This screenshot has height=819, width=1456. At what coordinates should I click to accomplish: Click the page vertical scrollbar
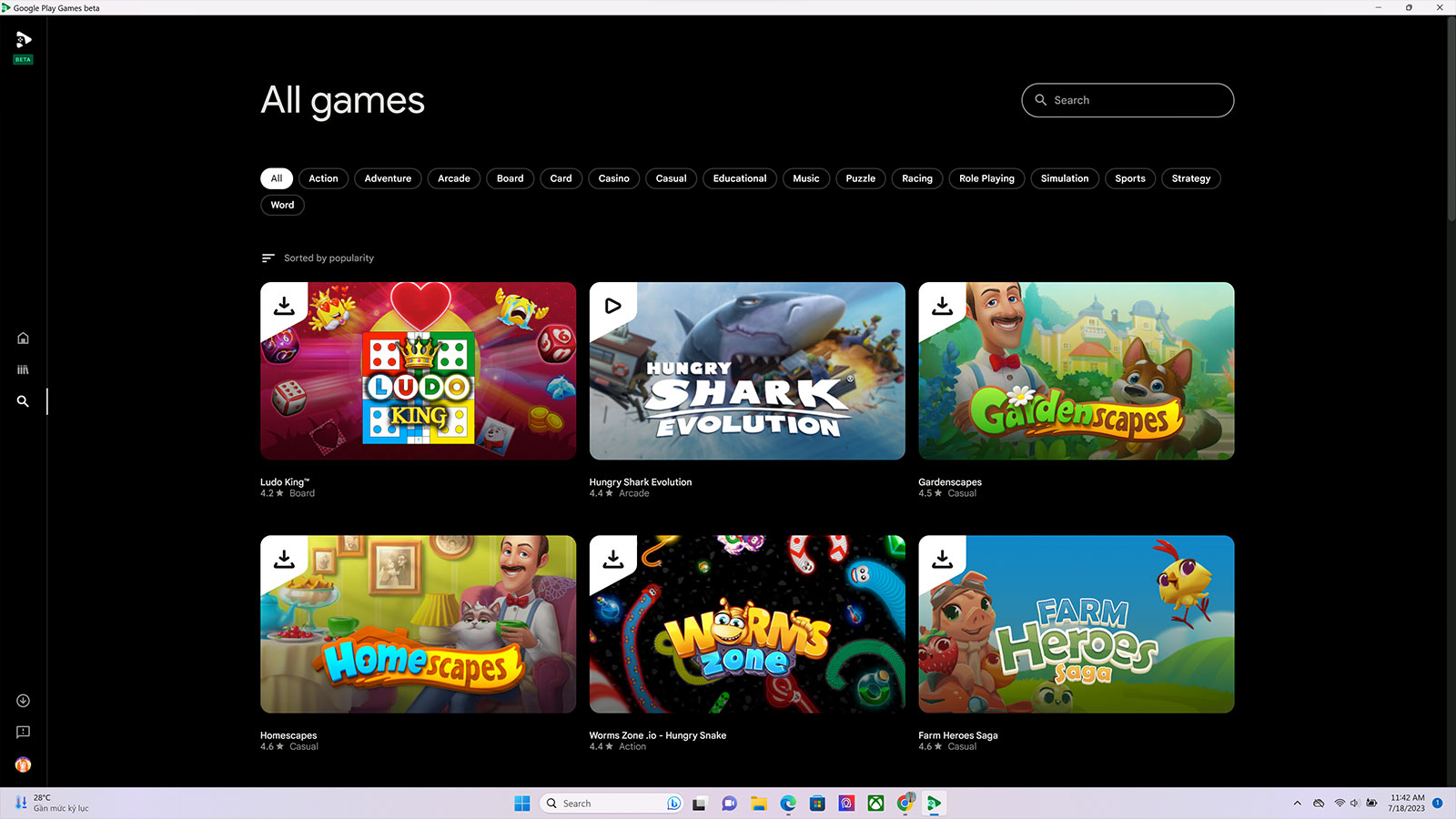tap(1451, 118)
